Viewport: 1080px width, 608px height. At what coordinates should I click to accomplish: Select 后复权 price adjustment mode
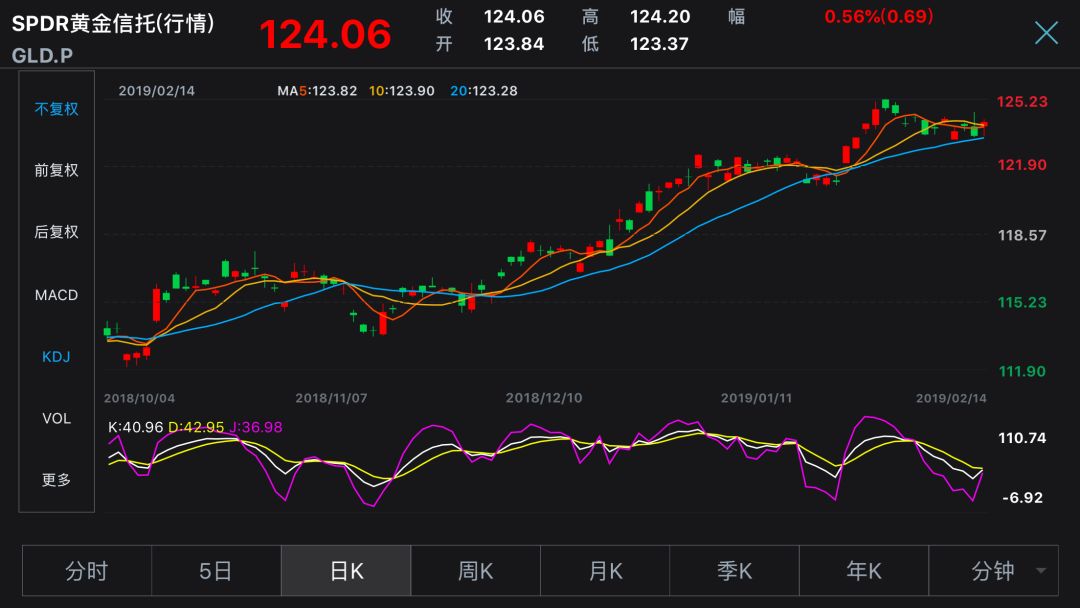tap(56, 232)
